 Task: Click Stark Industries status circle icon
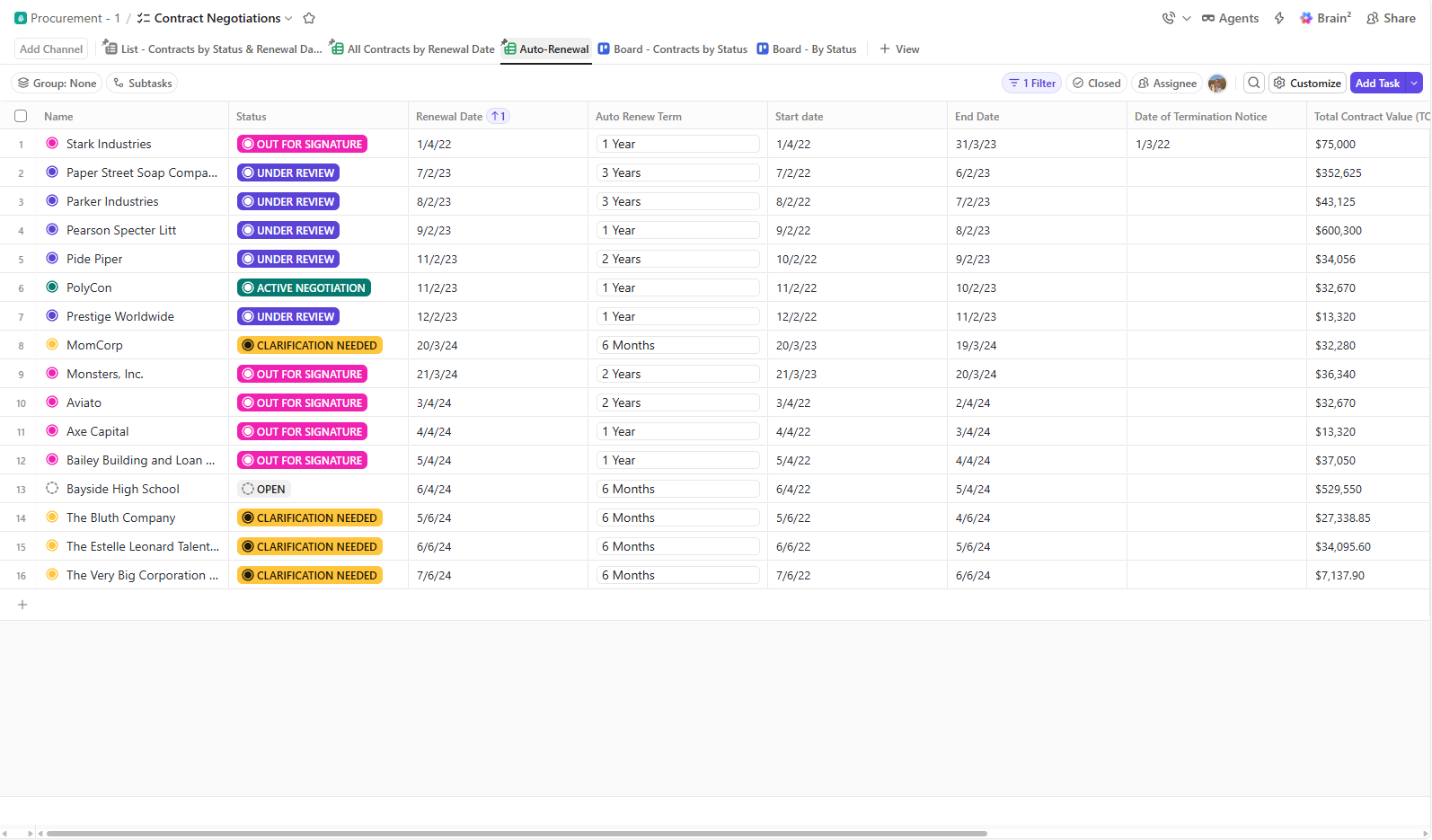pyautogui.click(x=52, y=143)
